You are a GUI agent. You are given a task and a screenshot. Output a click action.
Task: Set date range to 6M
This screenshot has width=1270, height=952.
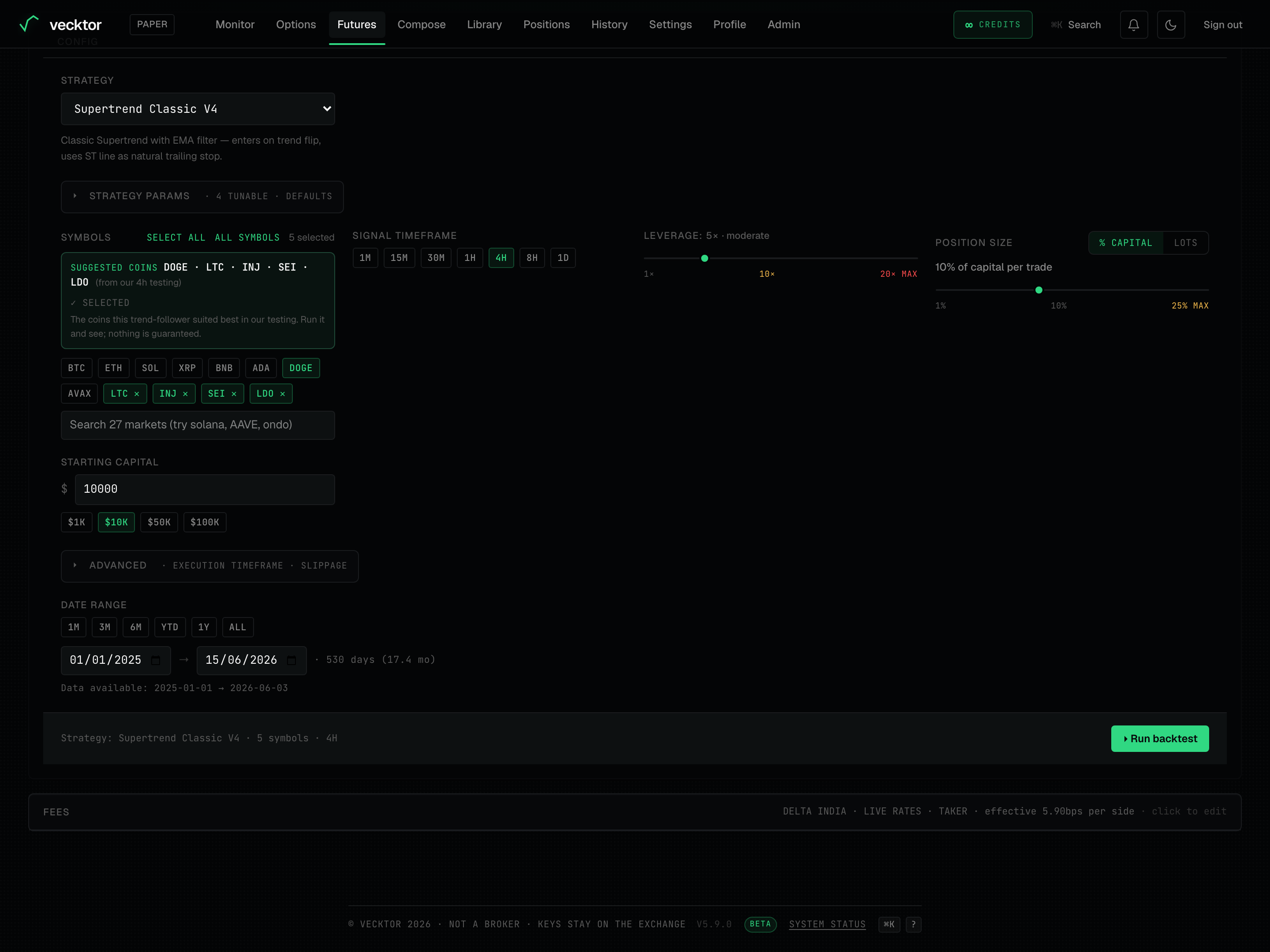[136, 627]
